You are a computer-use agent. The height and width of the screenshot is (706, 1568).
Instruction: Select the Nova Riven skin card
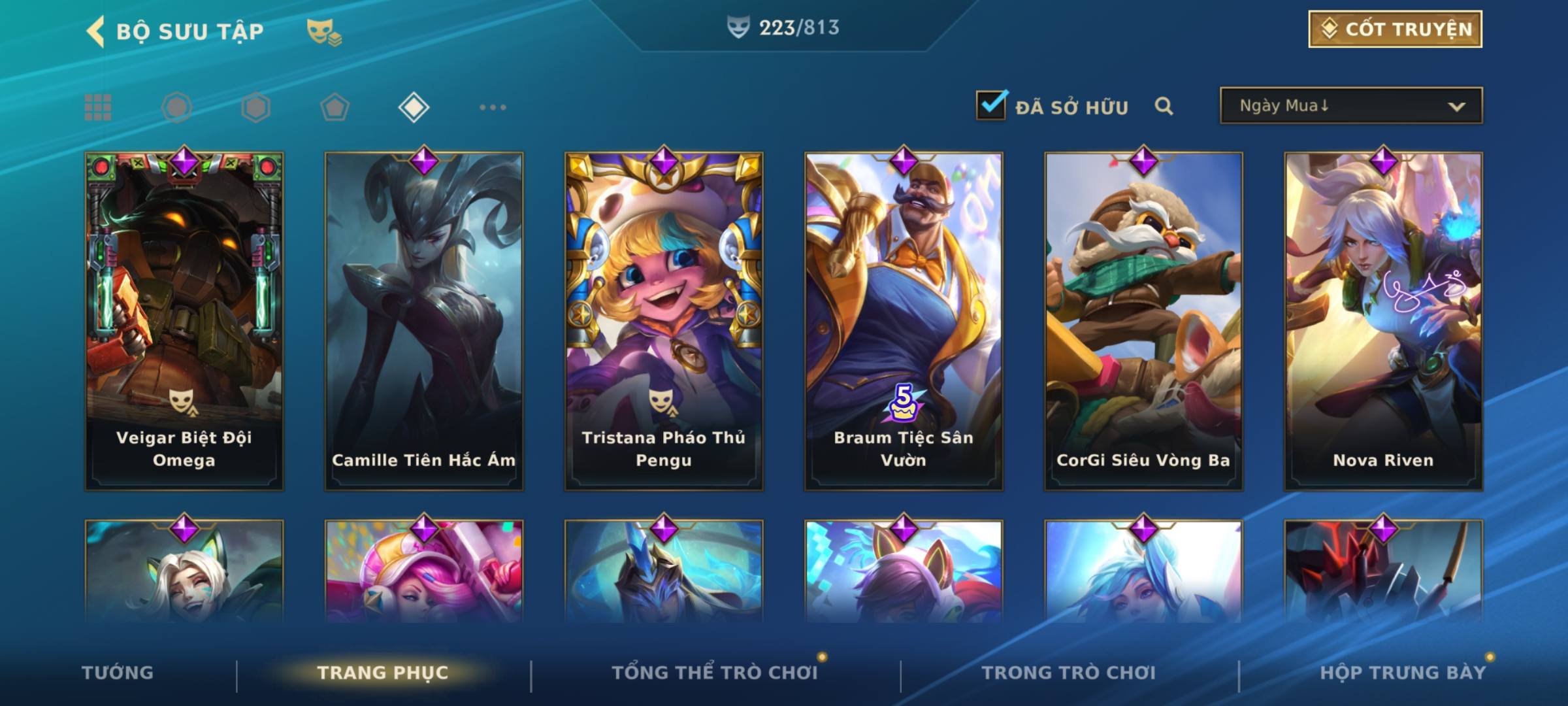[x=1384, y=321]
